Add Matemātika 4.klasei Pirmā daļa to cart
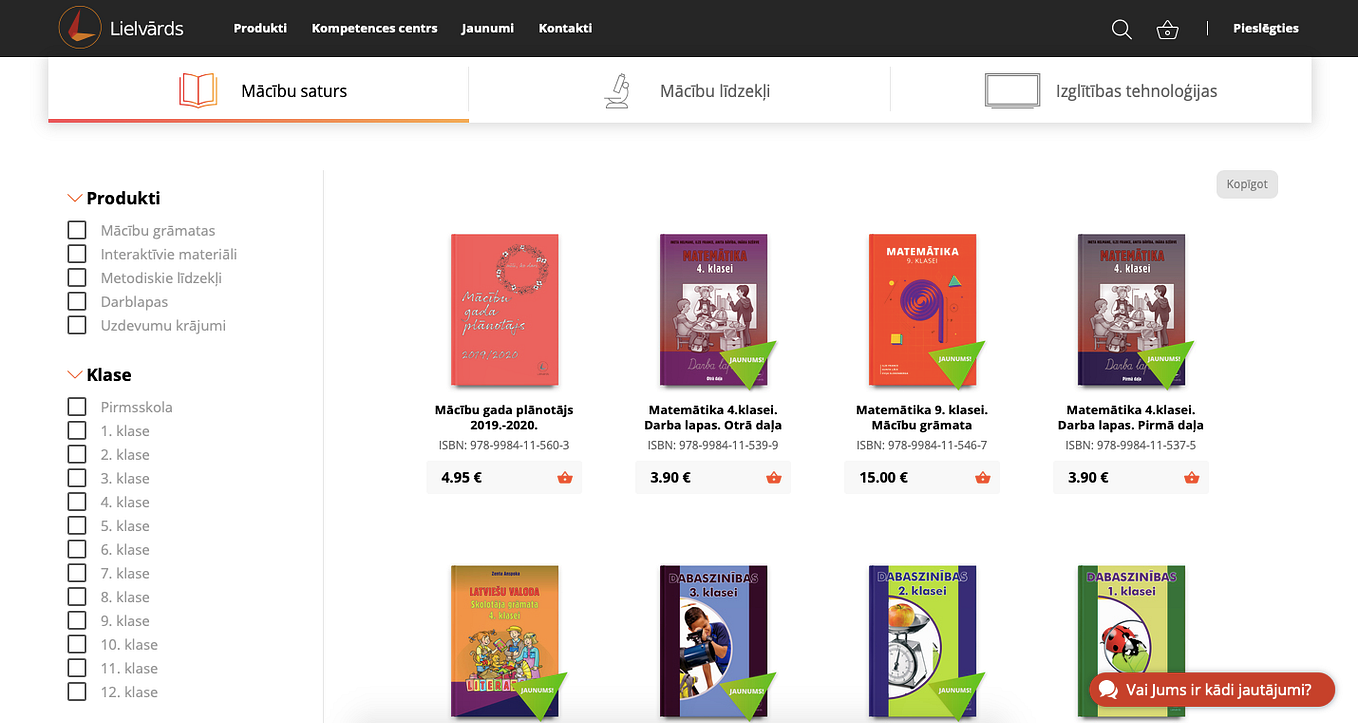 click(1192, 478)
